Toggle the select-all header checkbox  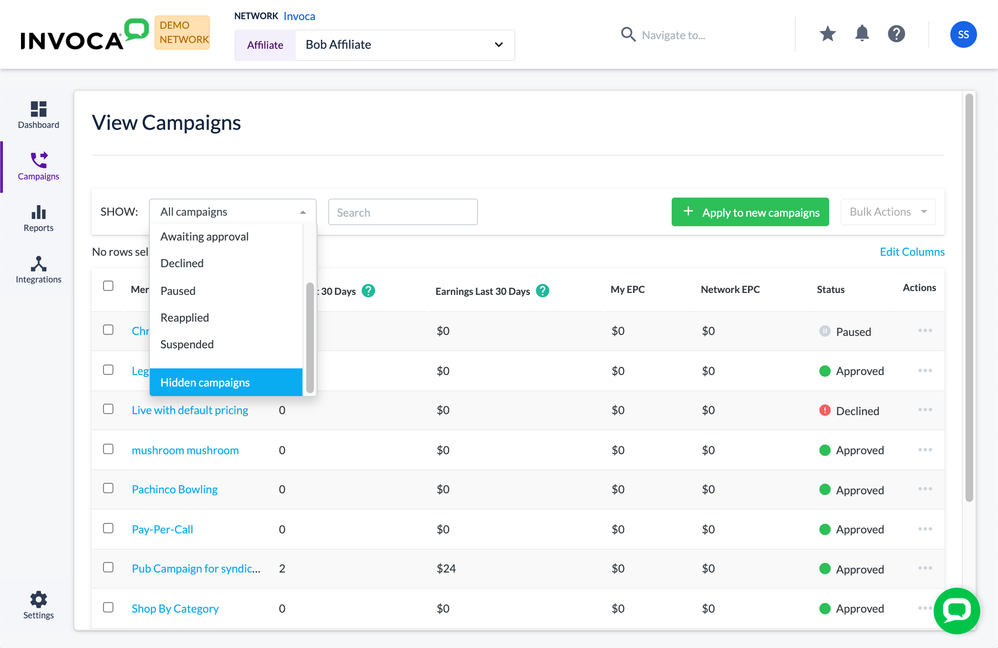pyautogui.click(x=108, y=286)
